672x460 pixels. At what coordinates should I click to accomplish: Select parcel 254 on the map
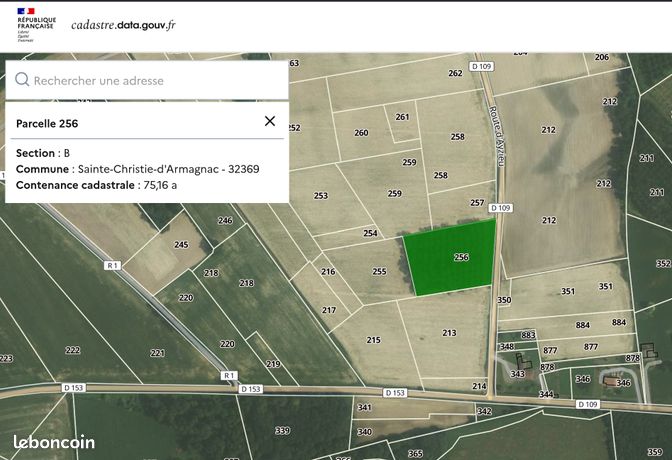pos(370,233)
